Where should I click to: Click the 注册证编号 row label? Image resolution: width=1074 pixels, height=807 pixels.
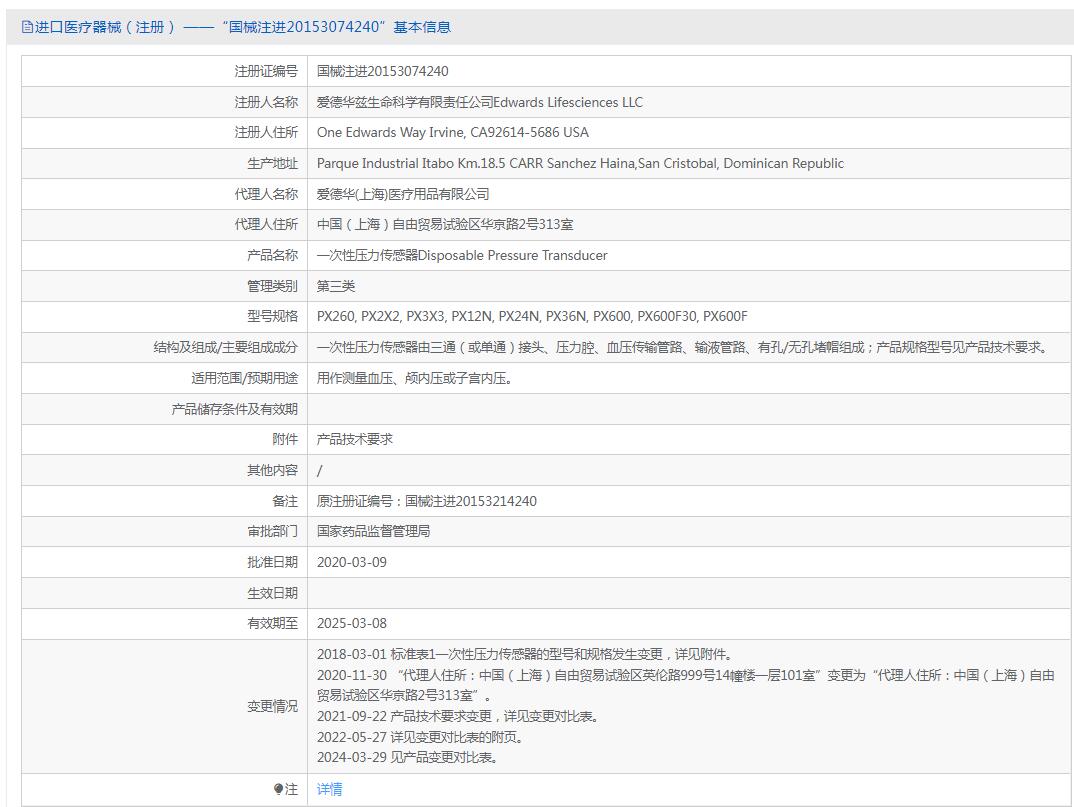pos(266,71)
